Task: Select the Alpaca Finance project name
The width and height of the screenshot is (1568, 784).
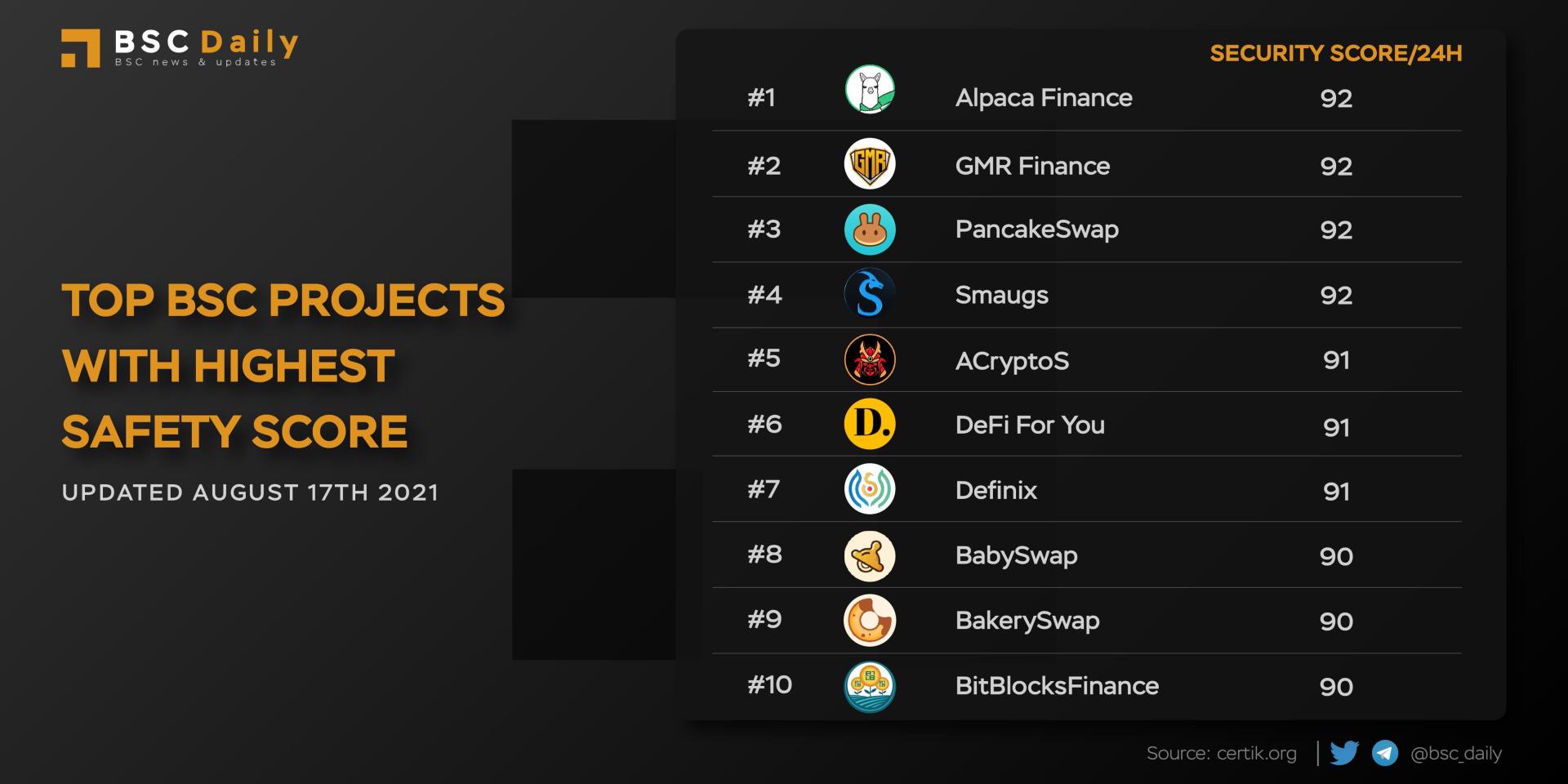Action: [1044, 98]
